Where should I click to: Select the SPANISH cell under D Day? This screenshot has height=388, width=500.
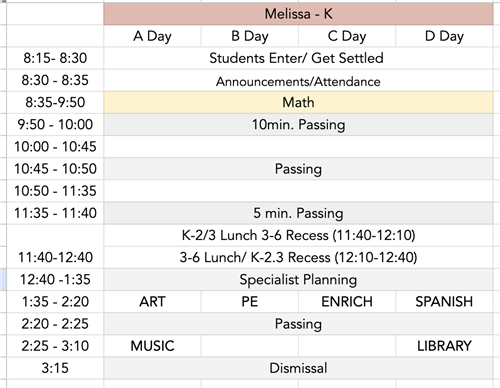pyautogui.click(x=444, y=302)
